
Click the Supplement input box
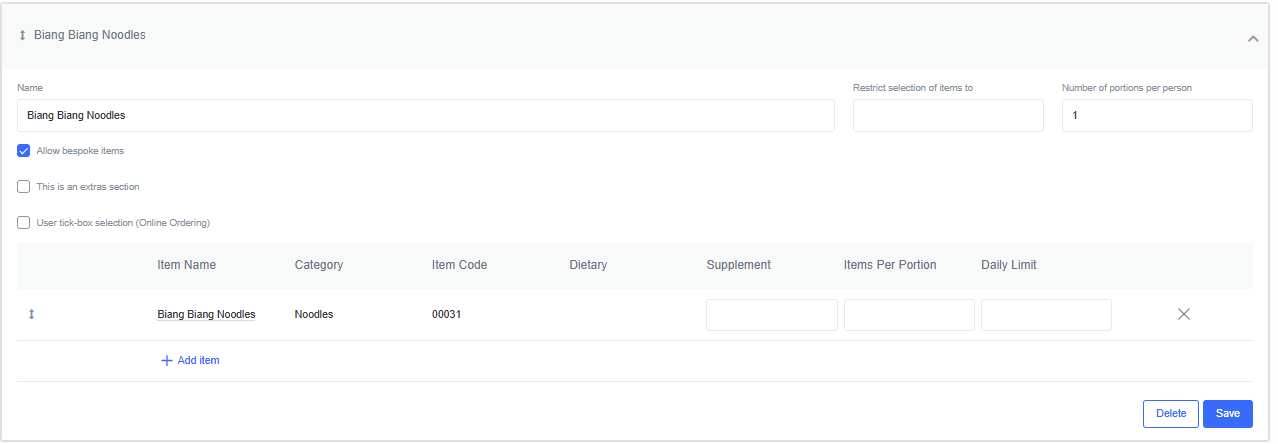772,315
